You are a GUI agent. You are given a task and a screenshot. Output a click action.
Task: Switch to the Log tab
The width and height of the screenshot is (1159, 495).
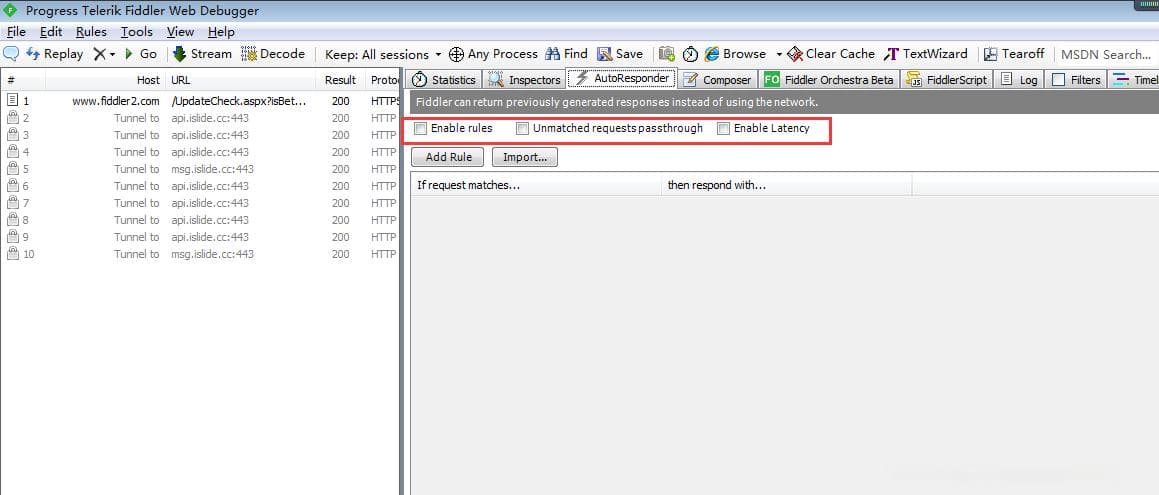pyautogui.click(x=1019, y=80)
